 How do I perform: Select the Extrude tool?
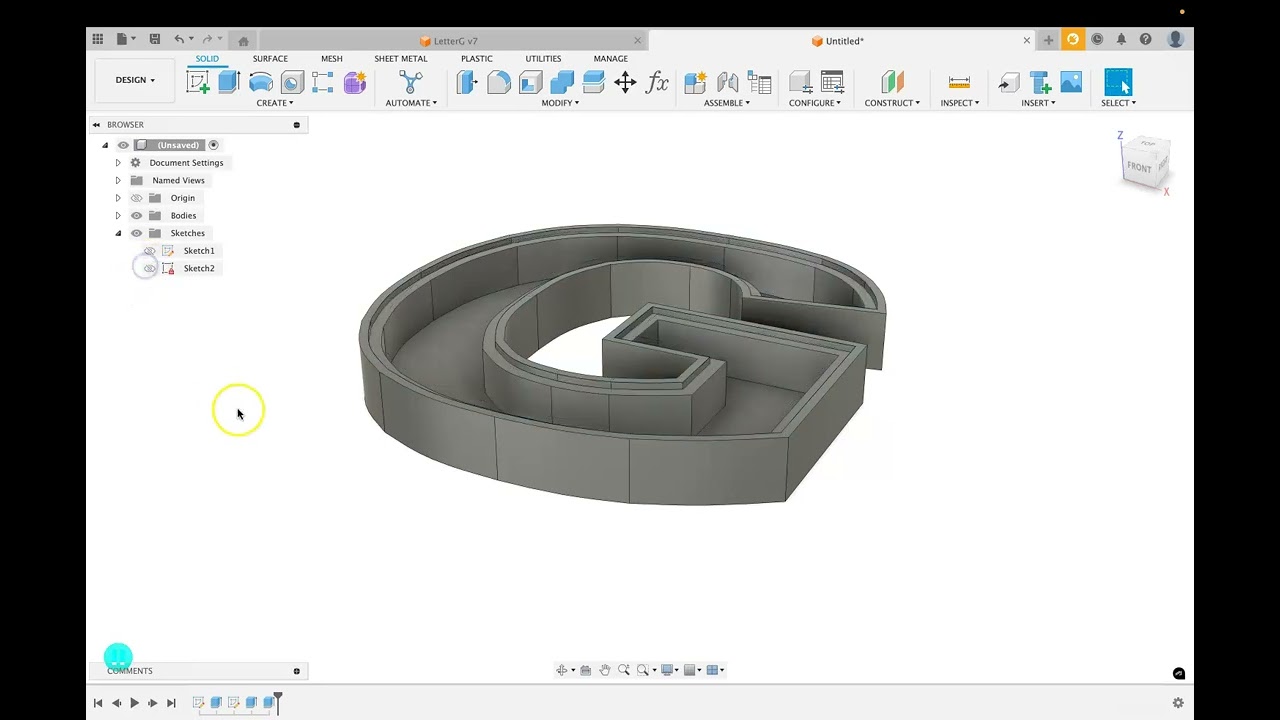tap(229, 82)
